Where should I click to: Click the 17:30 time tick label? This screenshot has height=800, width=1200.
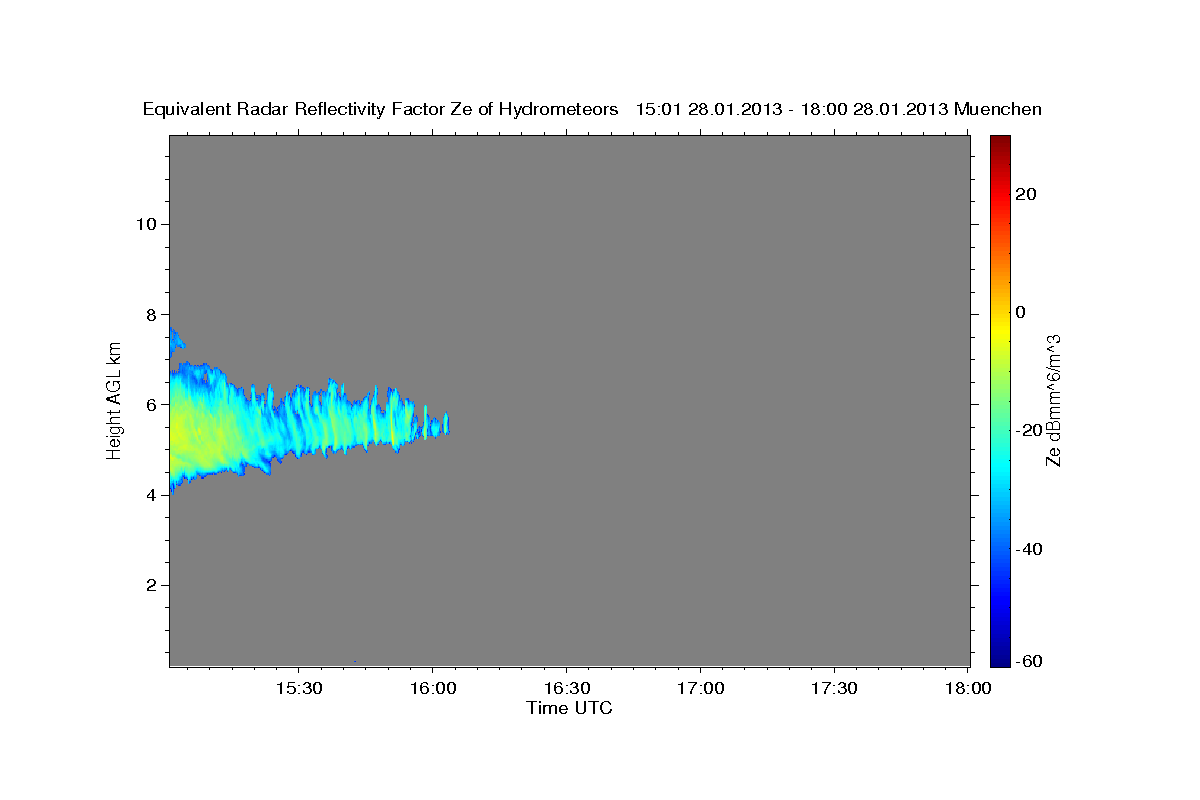click(834, 689)
